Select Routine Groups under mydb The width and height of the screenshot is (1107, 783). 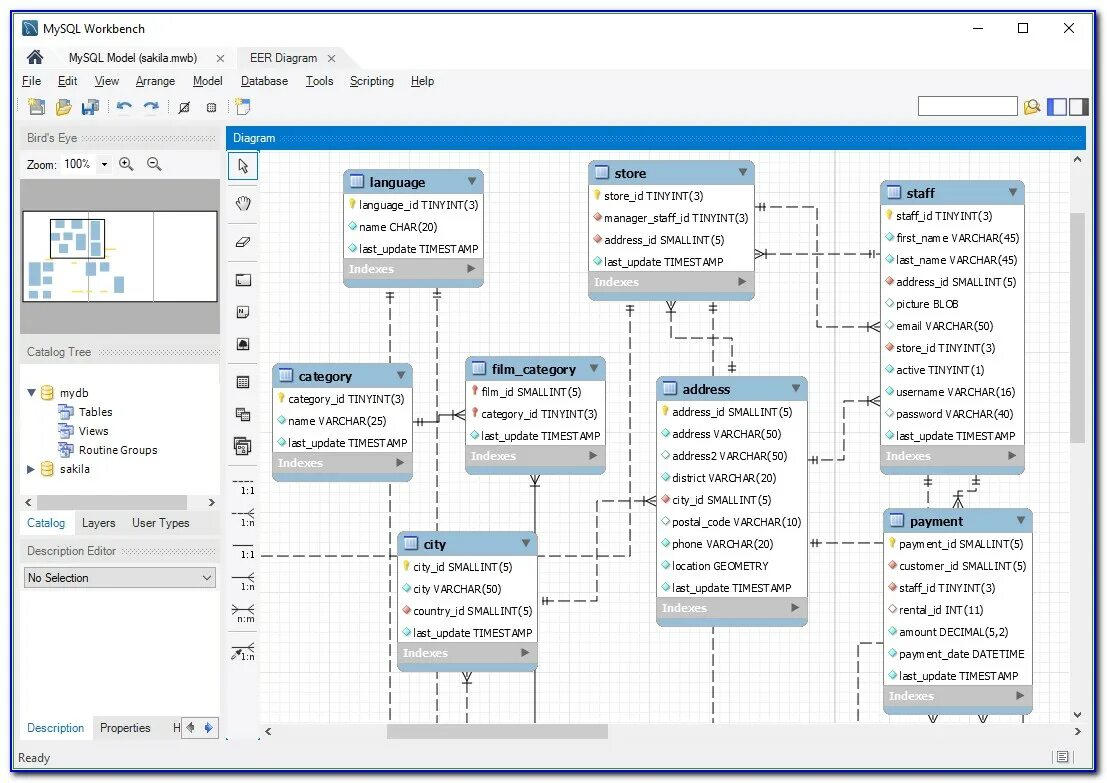pyautogui.click(x=117, y=450)
